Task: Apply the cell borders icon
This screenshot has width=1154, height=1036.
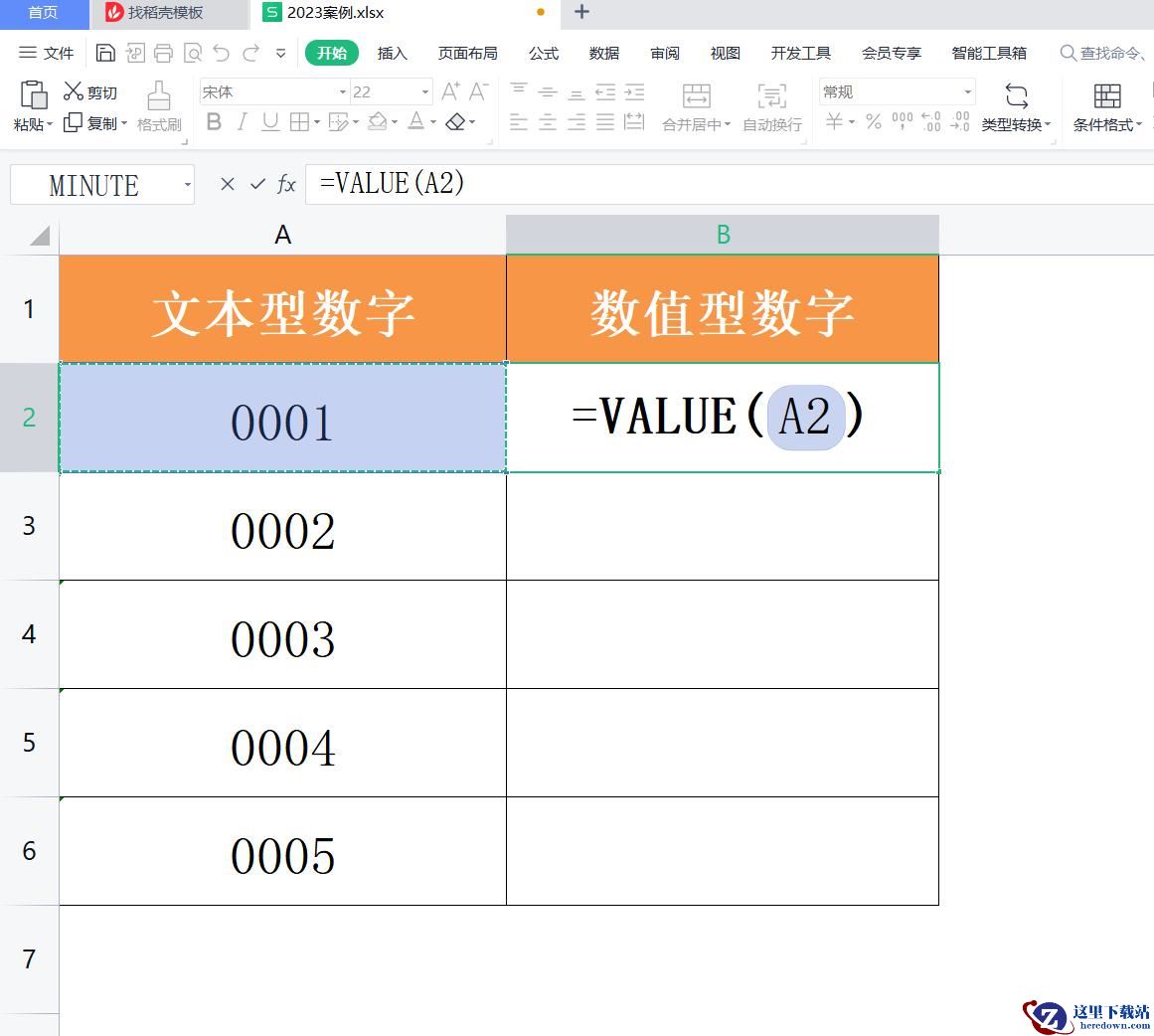Action: click(x=299, y=121)
